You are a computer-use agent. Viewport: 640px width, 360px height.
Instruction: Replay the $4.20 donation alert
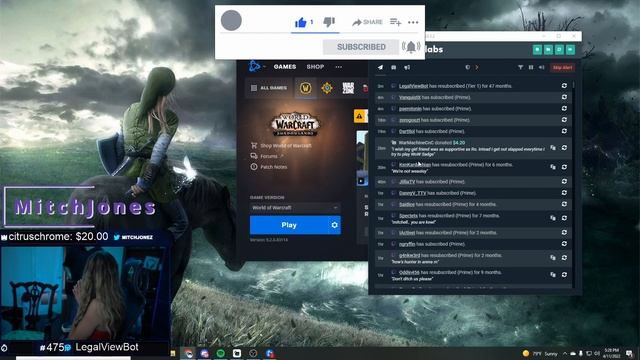click(564, 148)
